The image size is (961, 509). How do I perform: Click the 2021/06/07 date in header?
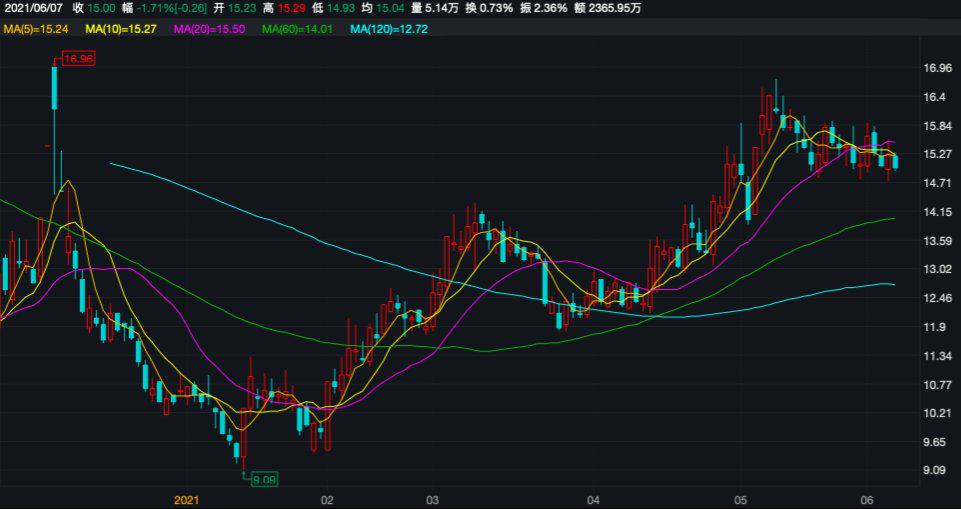pos(32,8)
